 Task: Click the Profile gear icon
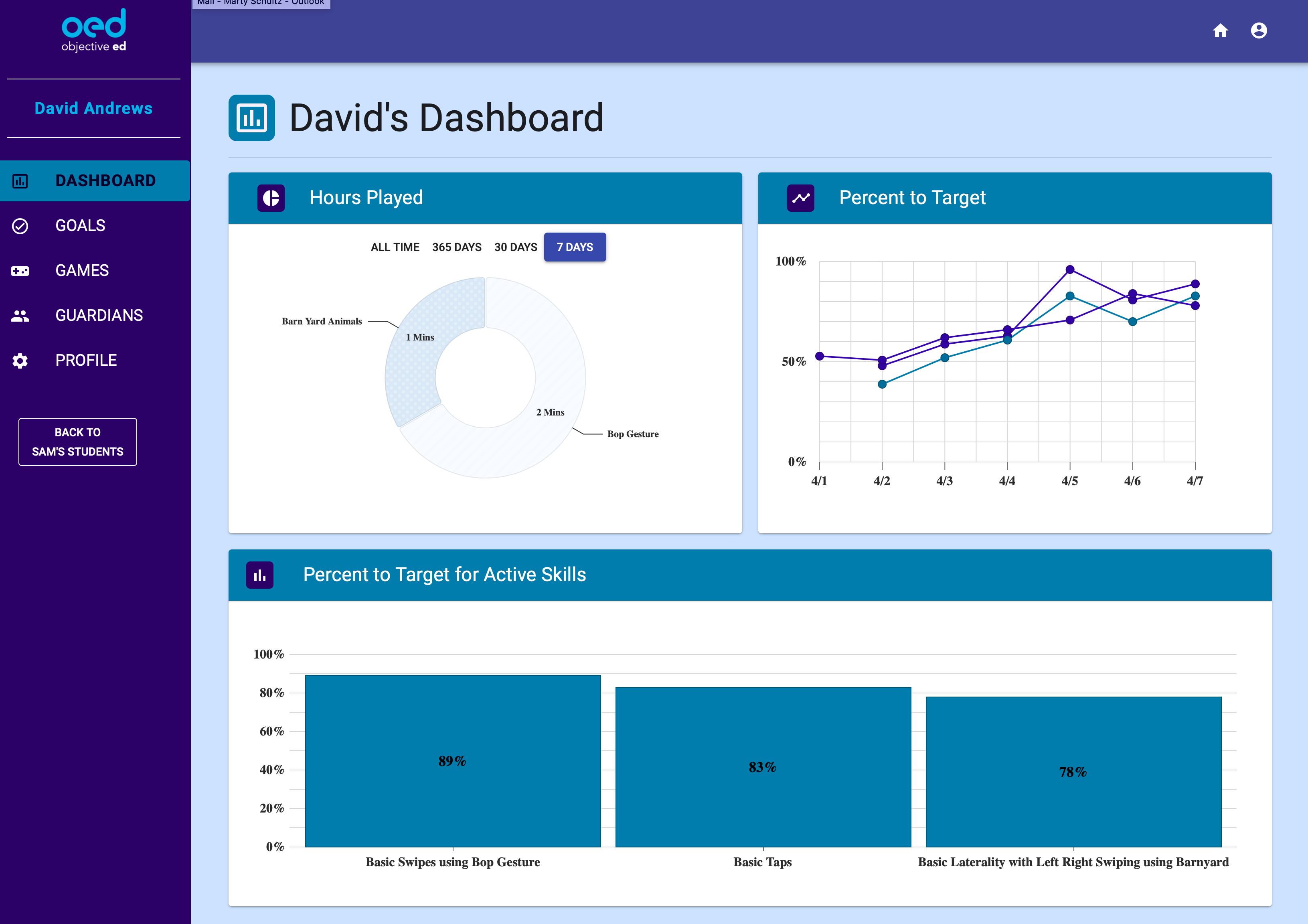click(20, 361)
